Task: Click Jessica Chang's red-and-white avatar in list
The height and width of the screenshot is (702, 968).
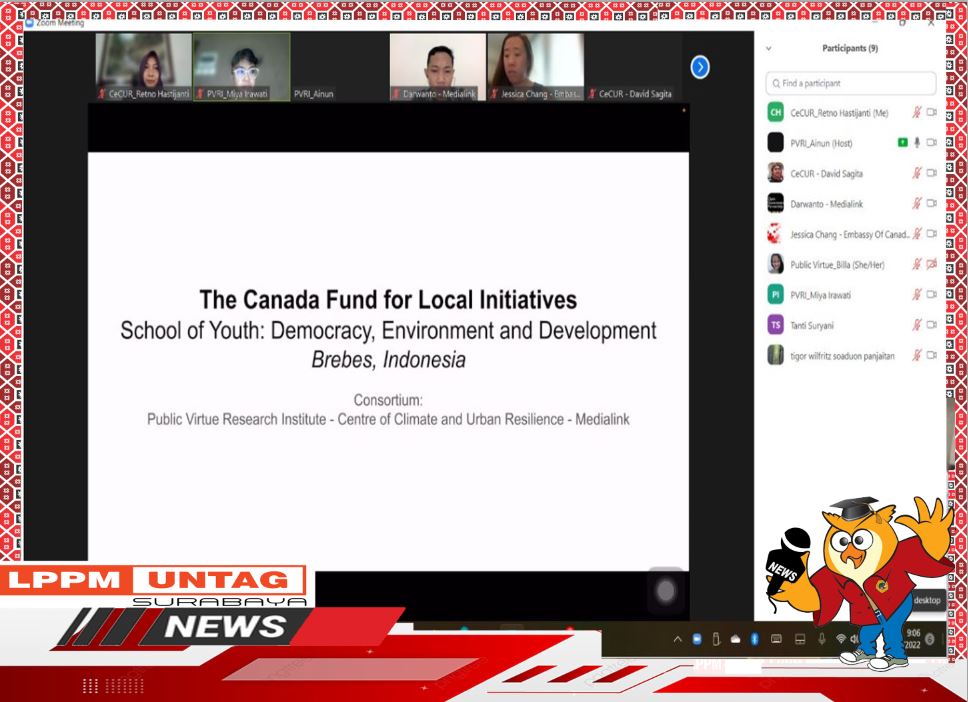Action: (x=775, y=233)
